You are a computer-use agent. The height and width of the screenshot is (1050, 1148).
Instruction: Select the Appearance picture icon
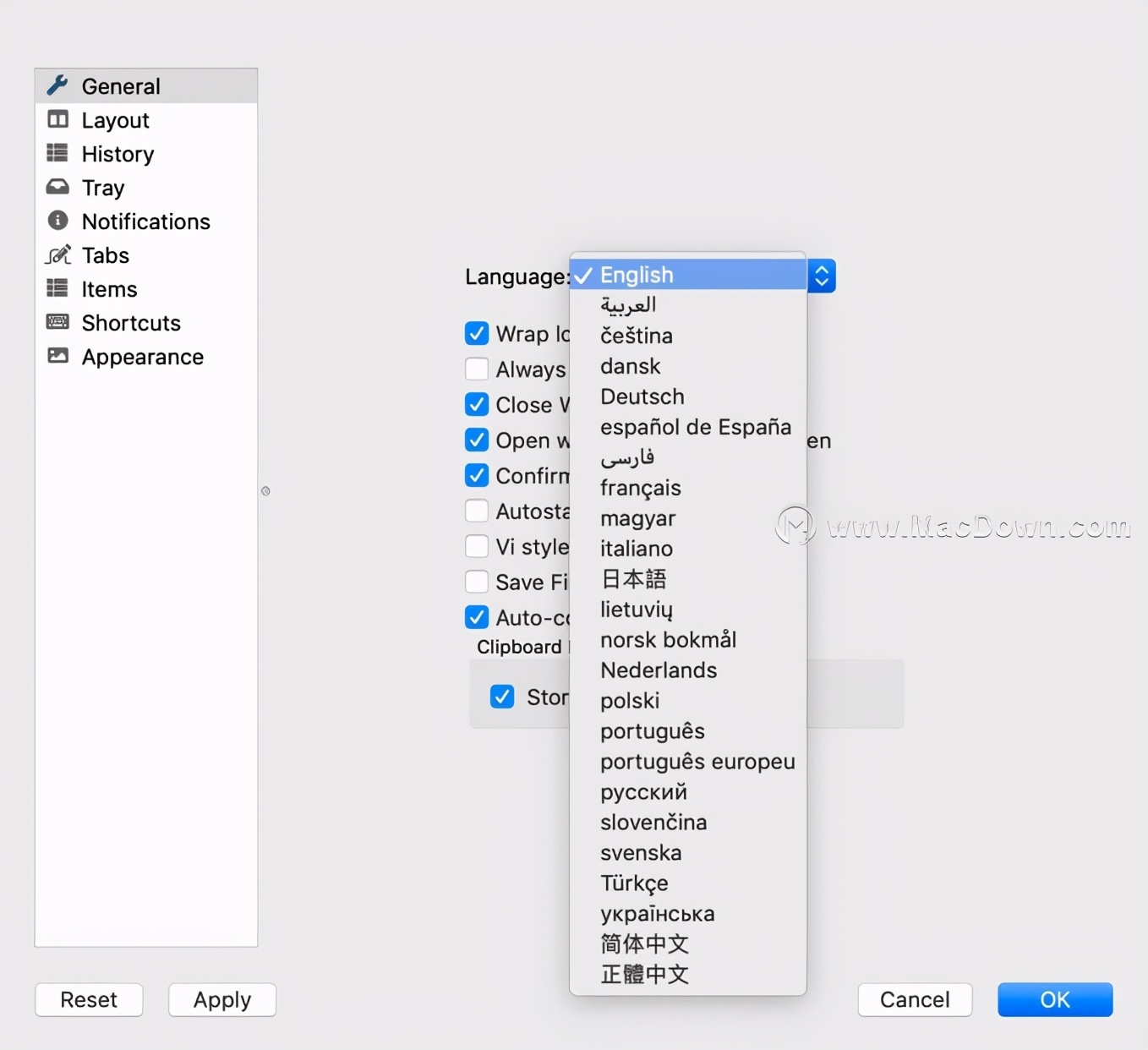click(x=57, y=356)
